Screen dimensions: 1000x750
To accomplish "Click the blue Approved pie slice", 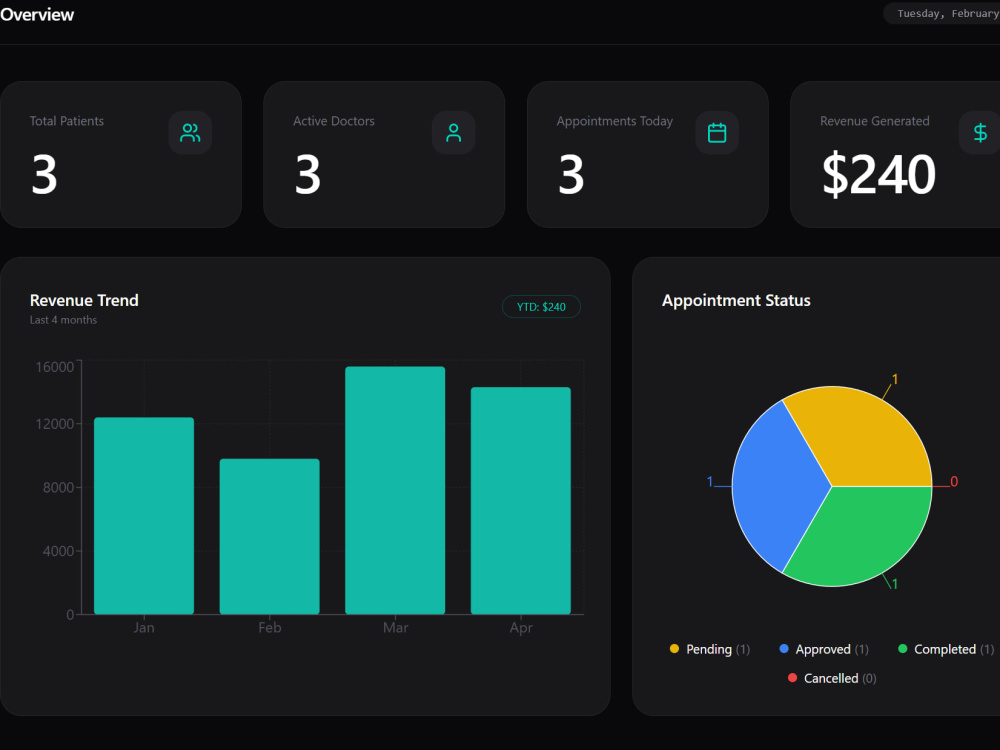I will click(775, 486).
